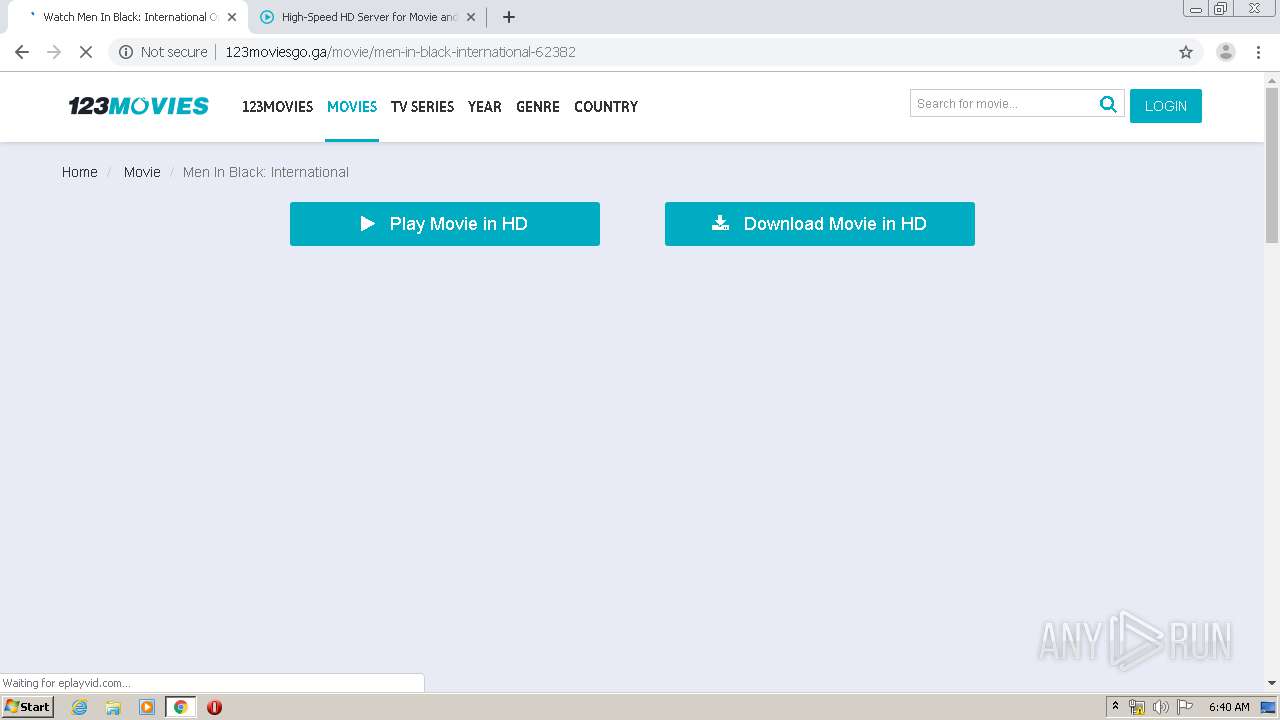Open File Explorer from the taskbar
The image size is (1280, 720).
coord(113,707)
